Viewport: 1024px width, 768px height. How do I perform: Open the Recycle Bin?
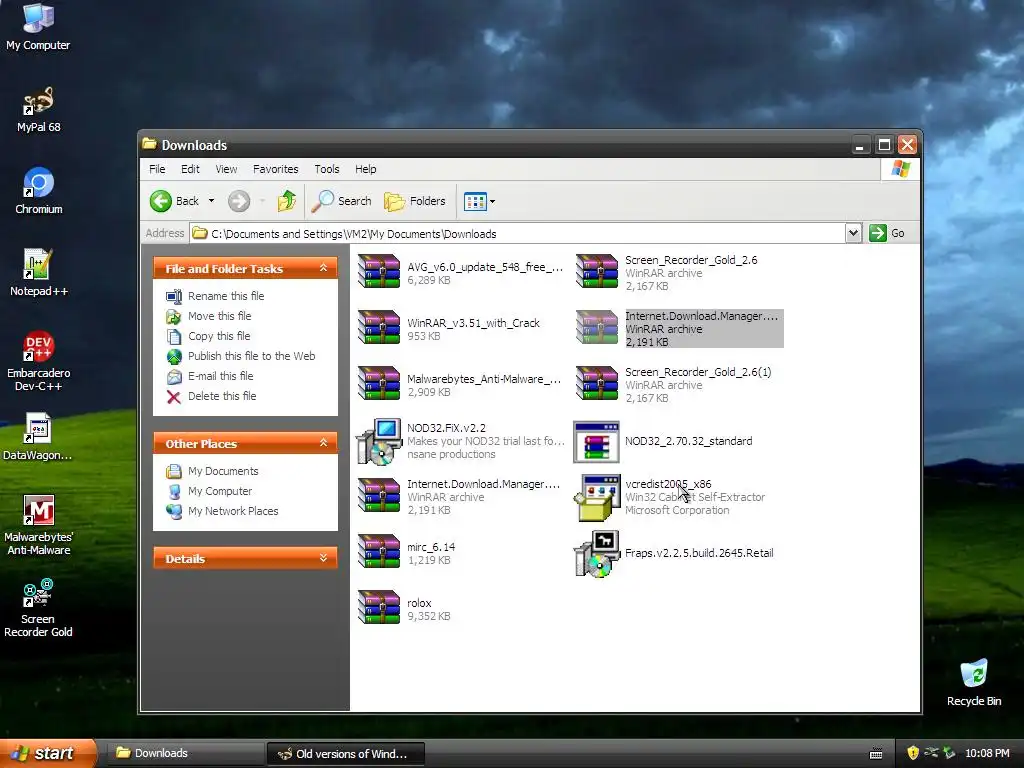pyautogui.click(x=974, y=682)
